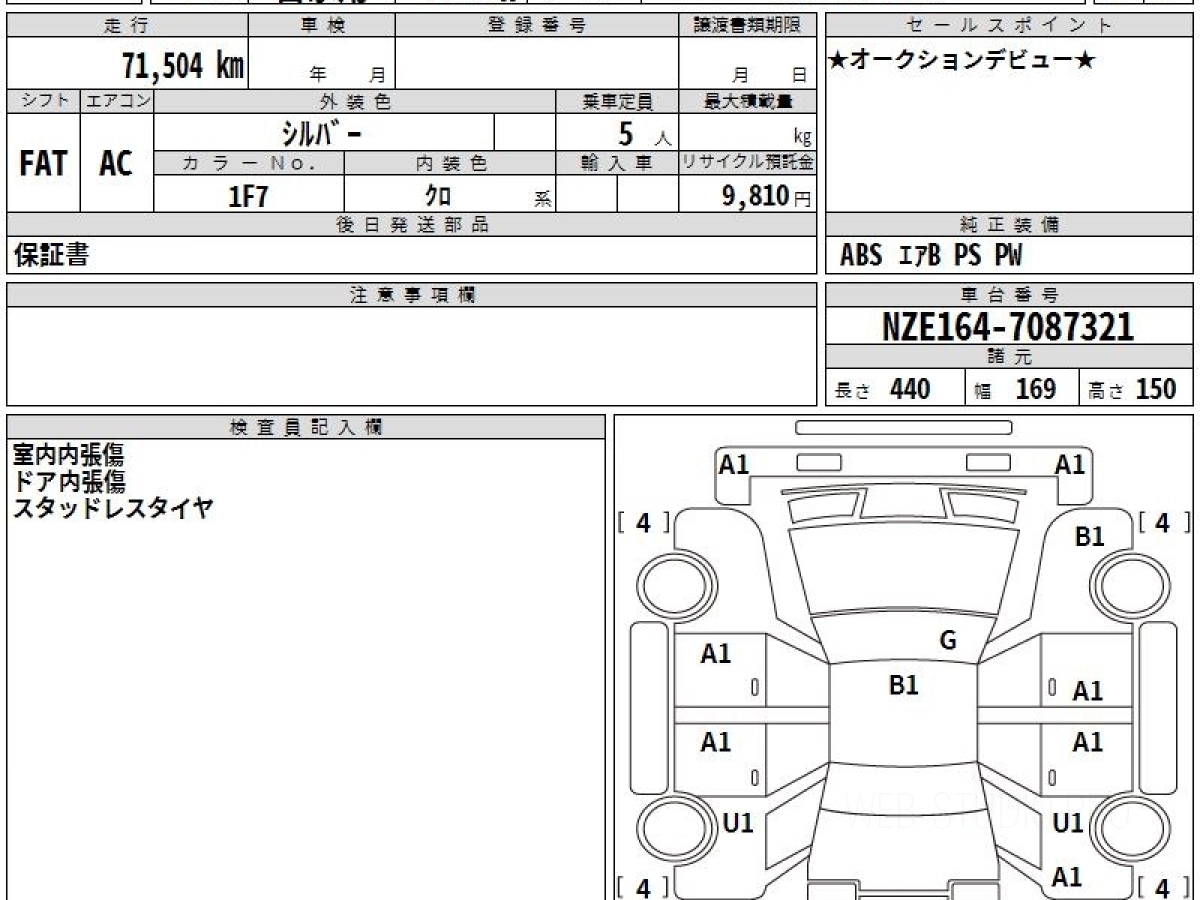Click the 検査員記入欄 header
Image resolution: width=1200 pixels, height=900 pixels.
point(306,427)
